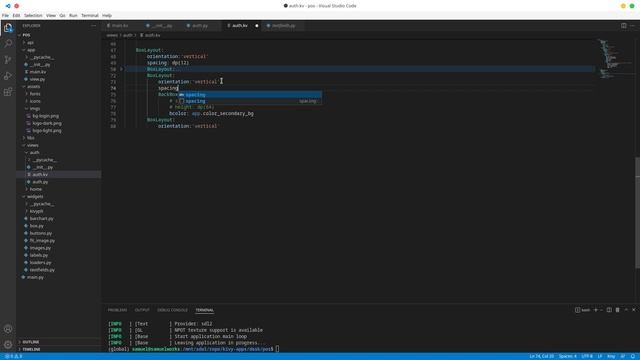The height and width of the screenshot is (360, 640).
Task: Click the Ln 74 cursor position indicator
Action: tap(542, 356)
